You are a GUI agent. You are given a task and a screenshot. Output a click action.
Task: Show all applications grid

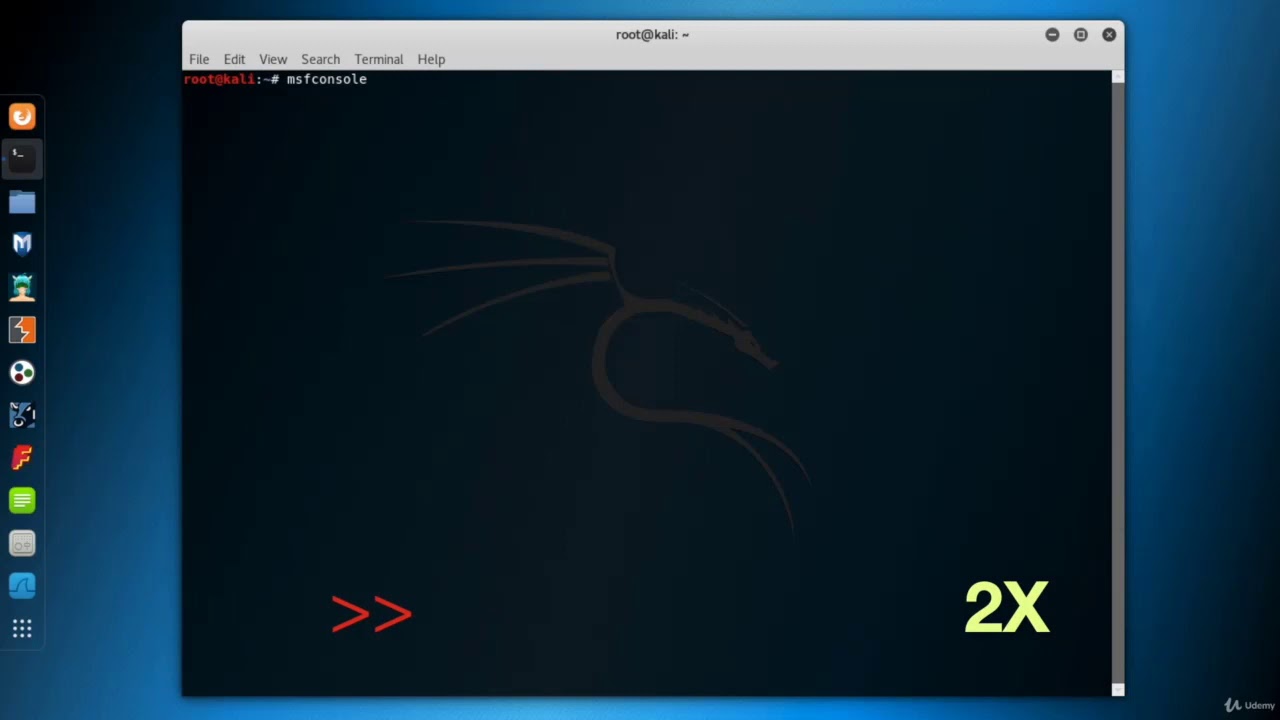pos(22,629)
